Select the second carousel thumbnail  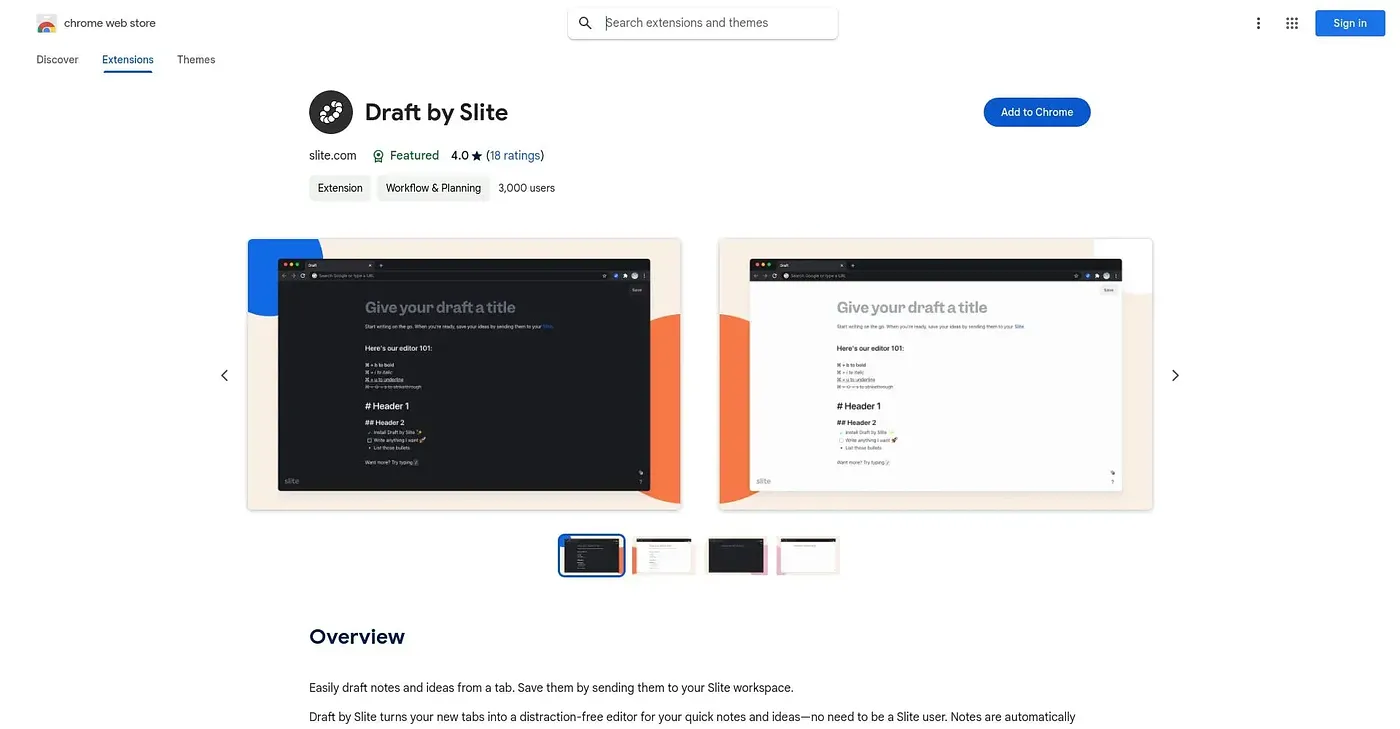664,555
